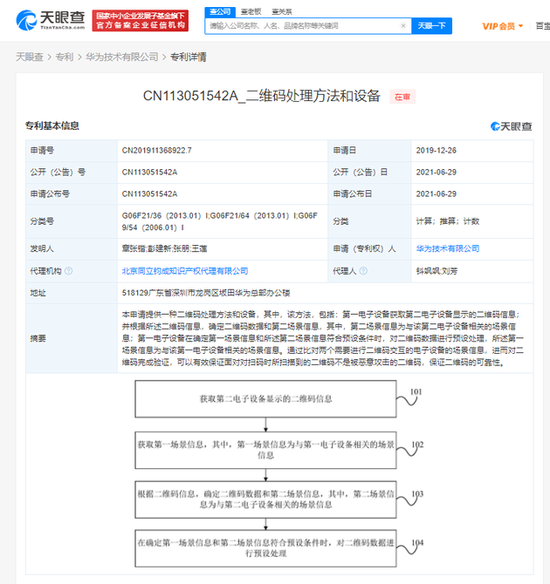Switch to the 查关系 tab
The image size is (550, 584).
(282, 12)
